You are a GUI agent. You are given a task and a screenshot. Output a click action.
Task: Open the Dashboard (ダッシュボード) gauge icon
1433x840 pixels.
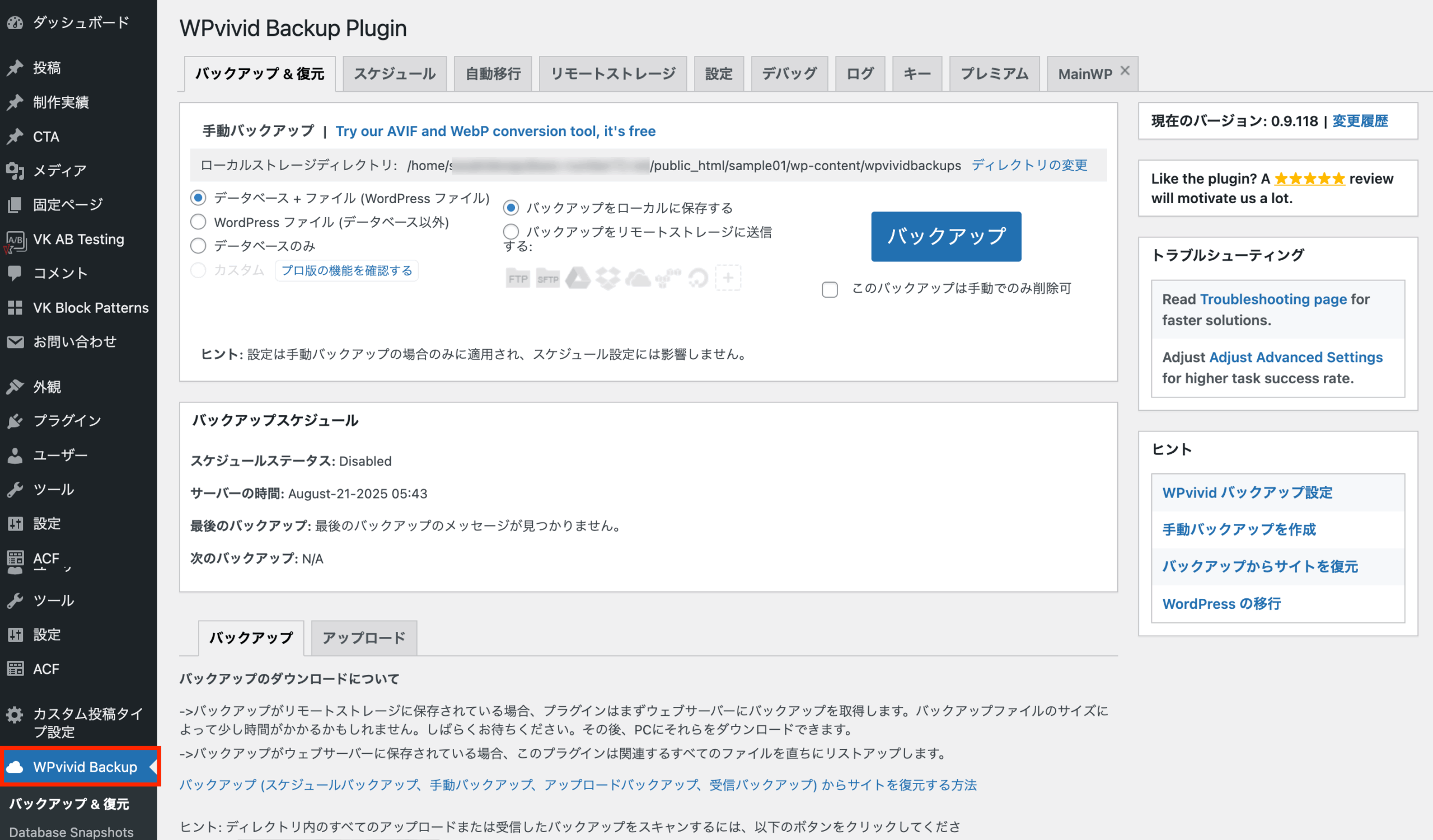click(x=15, y=23)
